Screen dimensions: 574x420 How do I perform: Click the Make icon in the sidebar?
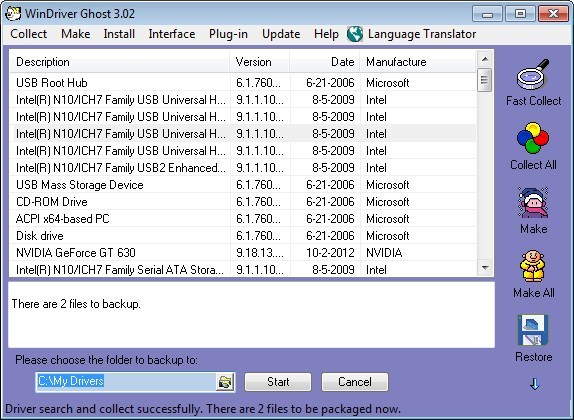click(x=533, y=202)
